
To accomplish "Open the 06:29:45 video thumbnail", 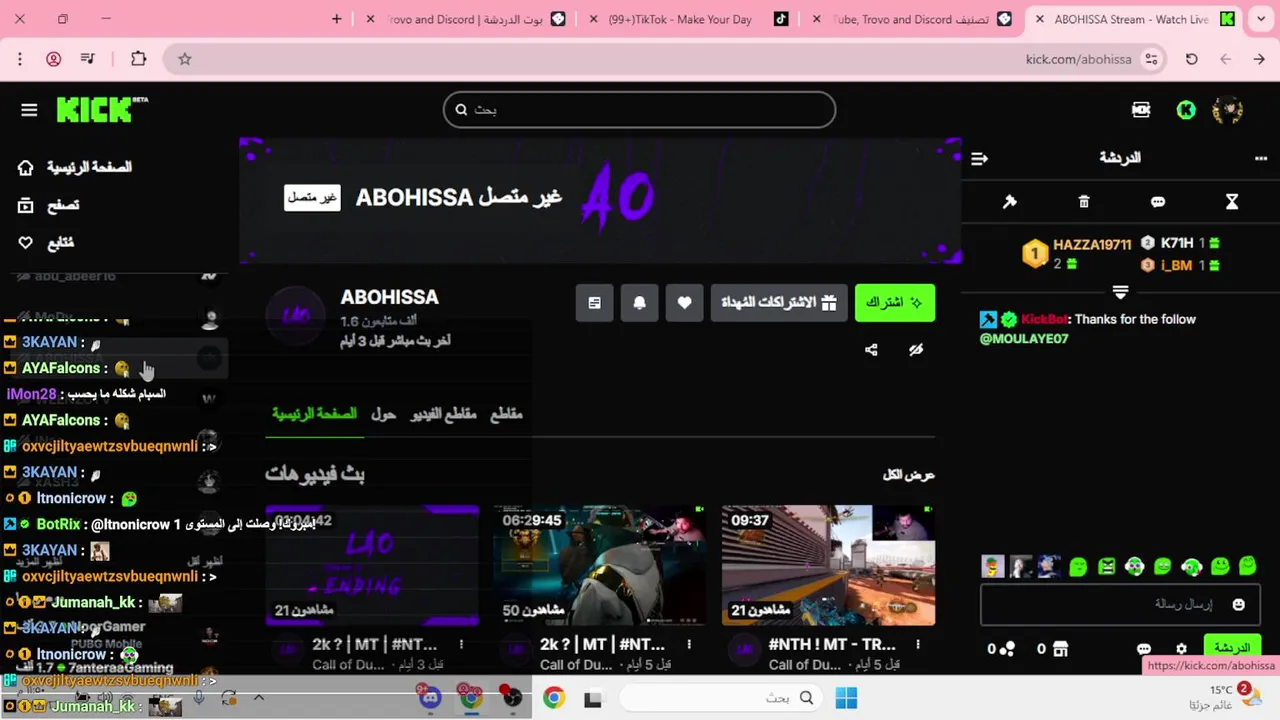I will [x=600, y=565].
